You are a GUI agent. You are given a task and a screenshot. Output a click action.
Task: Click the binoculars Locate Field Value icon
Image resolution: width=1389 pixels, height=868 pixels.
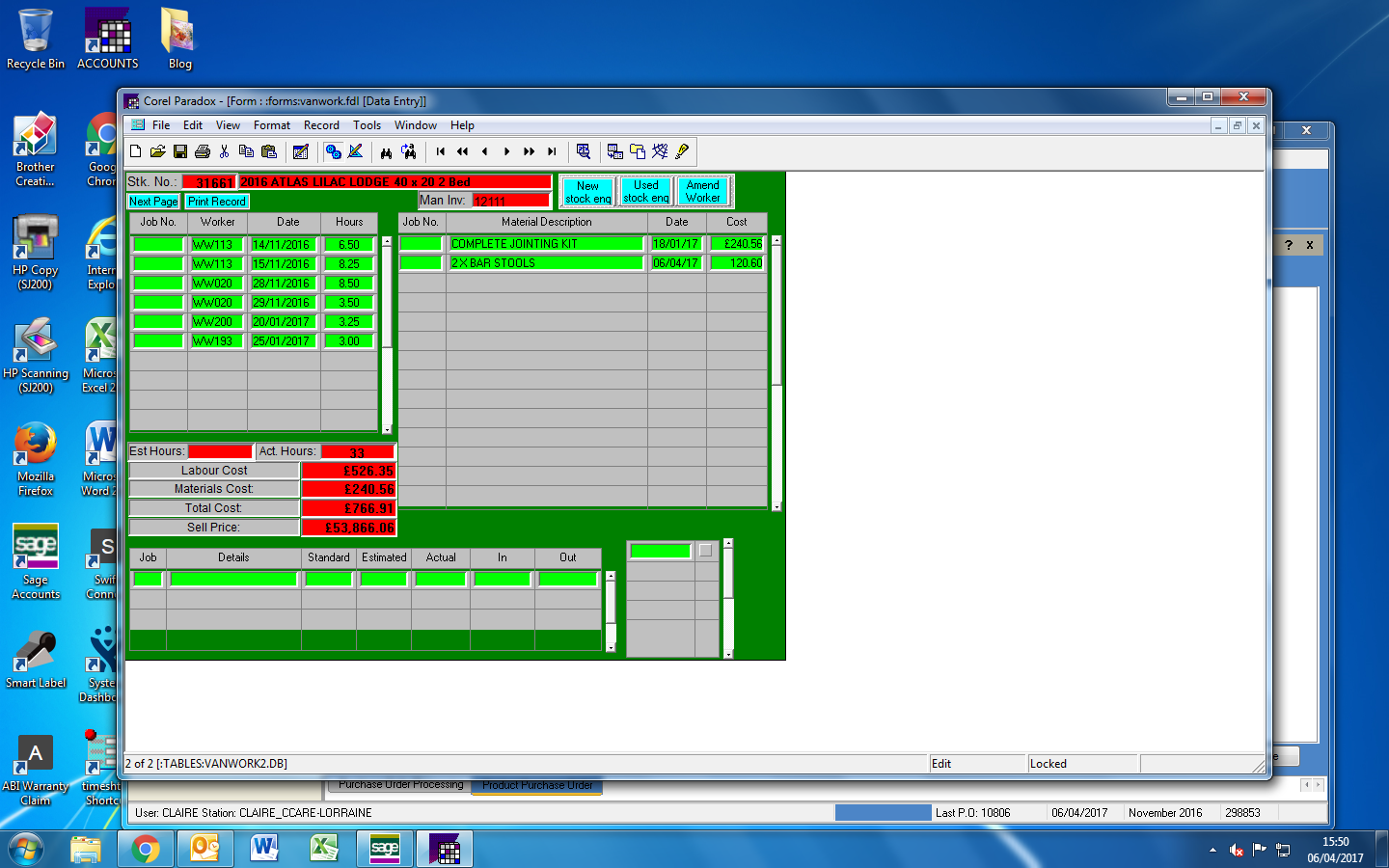(x=386, y=151)
